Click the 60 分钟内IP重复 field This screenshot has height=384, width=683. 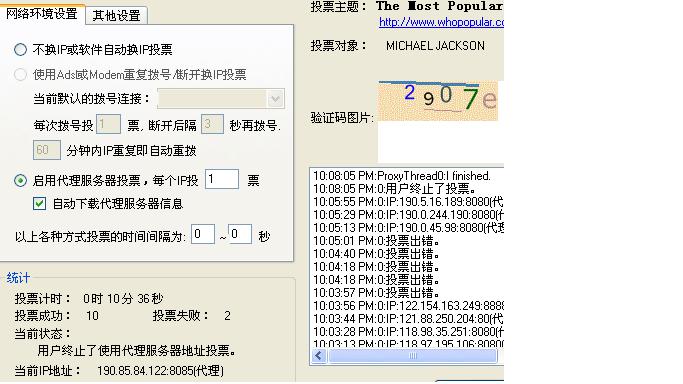tap(47, 150)
